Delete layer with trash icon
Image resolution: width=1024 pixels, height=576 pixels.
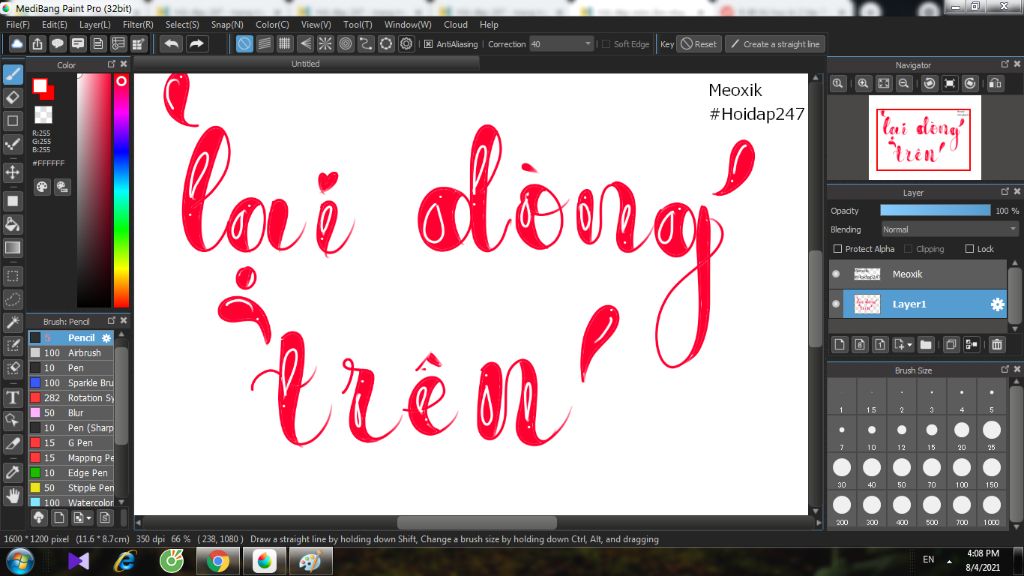[x=997, y=344]
